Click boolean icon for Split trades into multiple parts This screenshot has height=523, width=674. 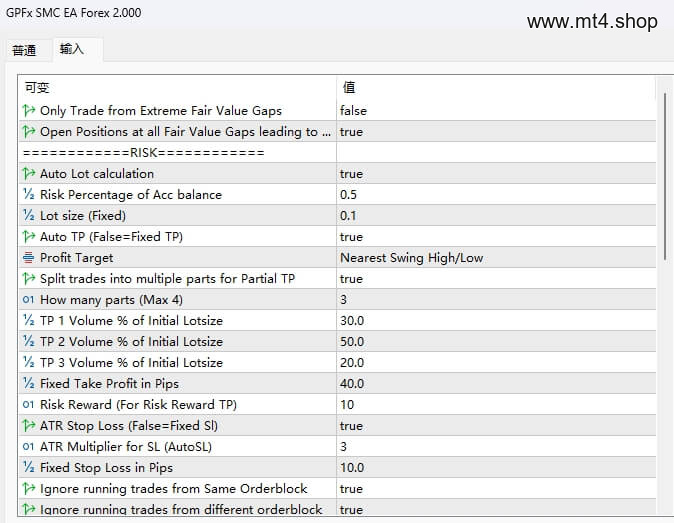coord(29,278)
